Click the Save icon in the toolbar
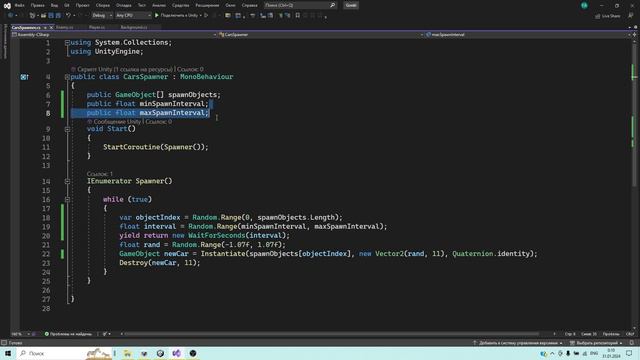The width and height of the screenshot is (640, 360). 51,15
